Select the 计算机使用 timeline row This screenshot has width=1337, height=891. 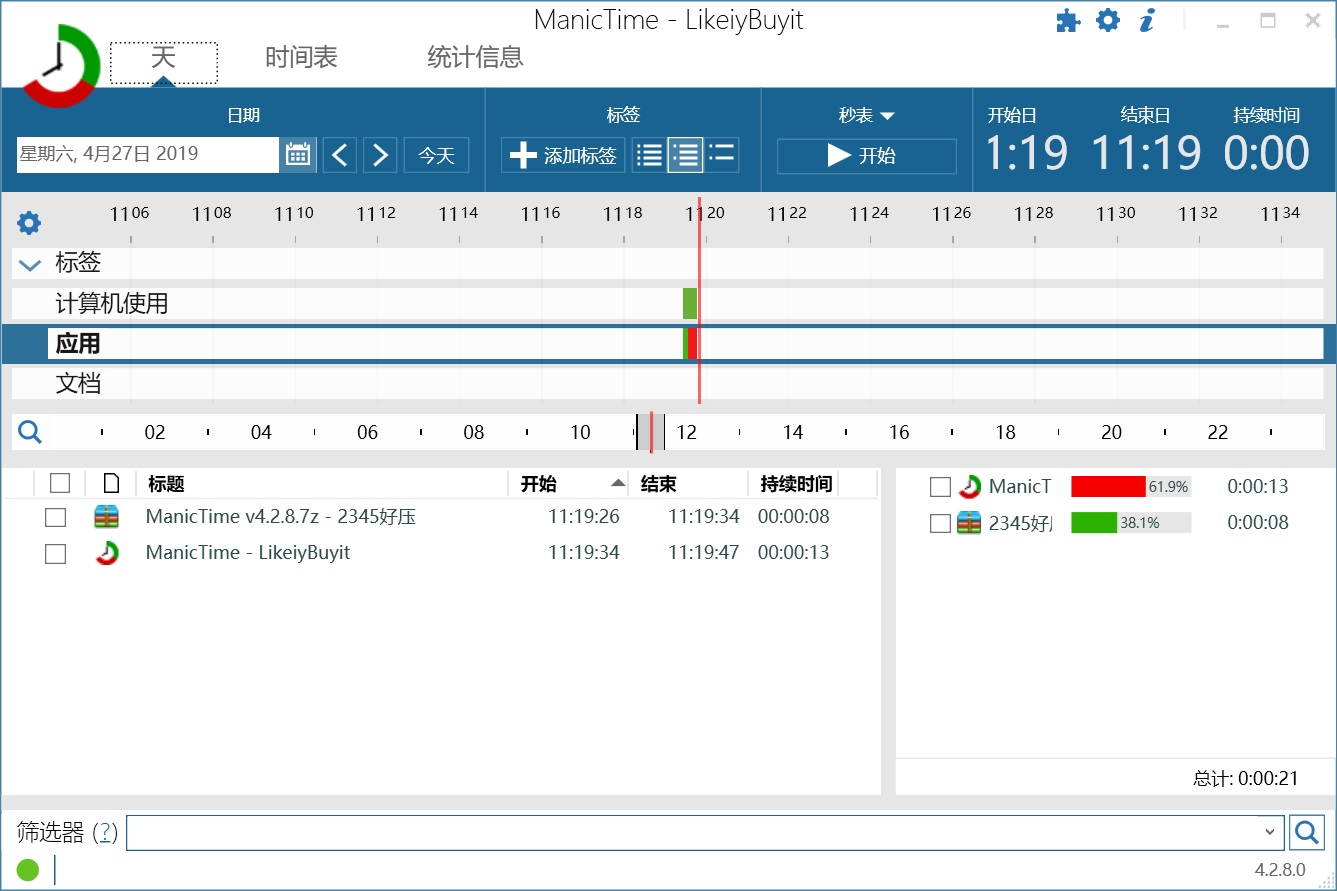tap(667, 304)
